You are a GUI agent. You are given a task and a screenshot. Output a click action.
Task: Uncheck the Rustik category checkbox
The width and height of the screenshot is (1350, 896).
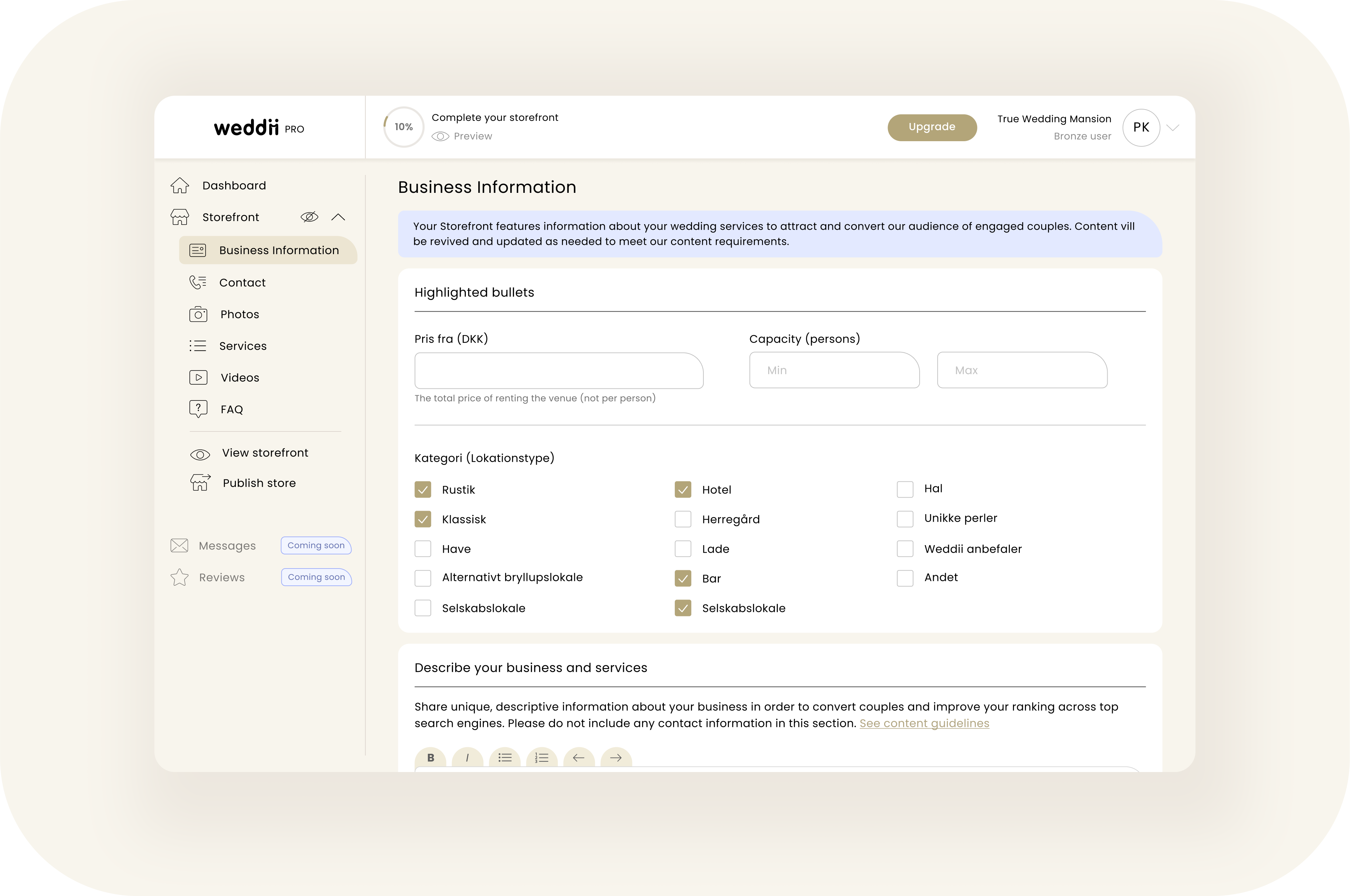coord(423,490)
